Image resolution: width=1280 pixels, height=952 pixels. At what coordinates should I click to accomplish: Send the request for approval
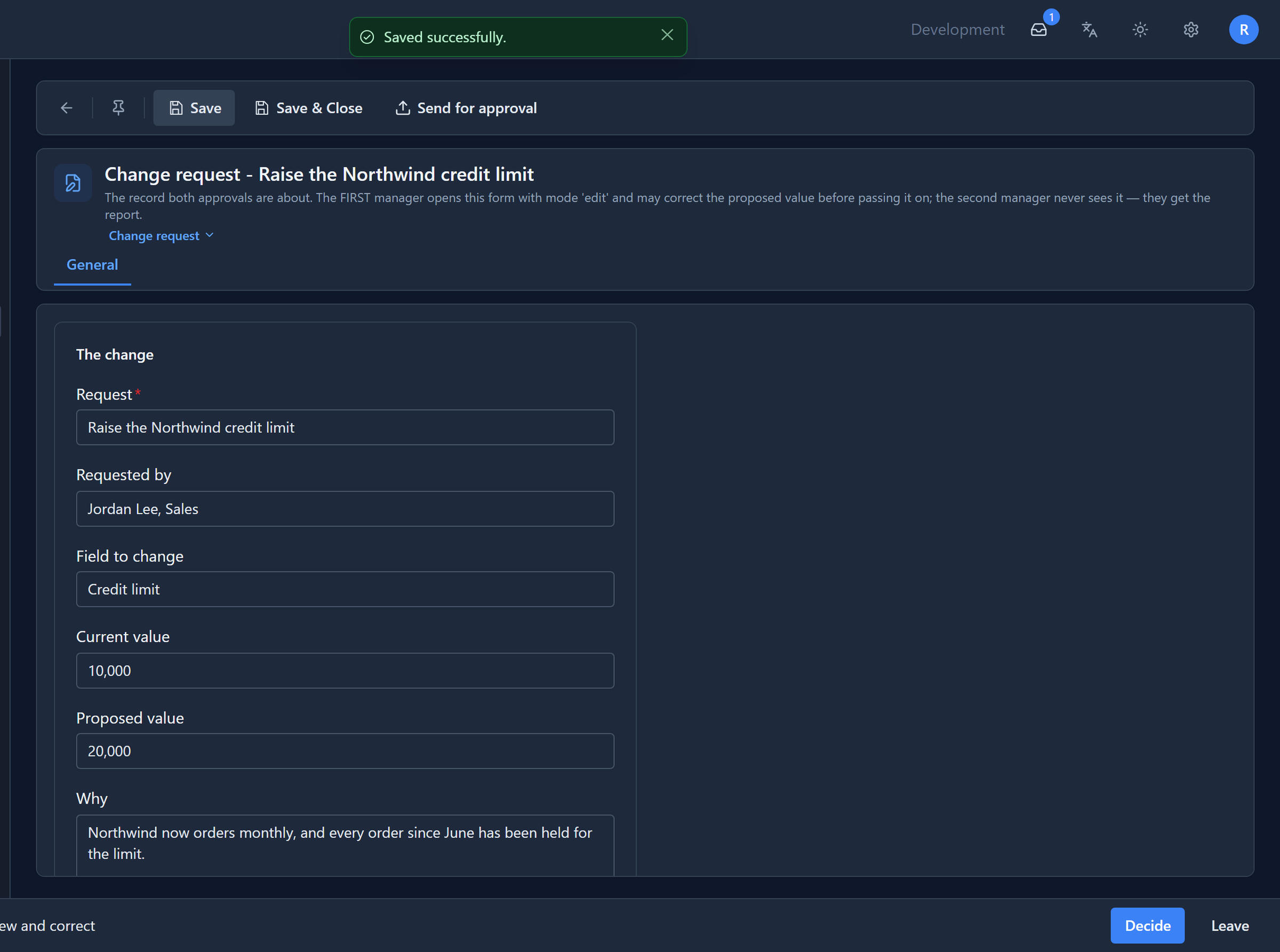pyautogui.click(x=466, y=108)
